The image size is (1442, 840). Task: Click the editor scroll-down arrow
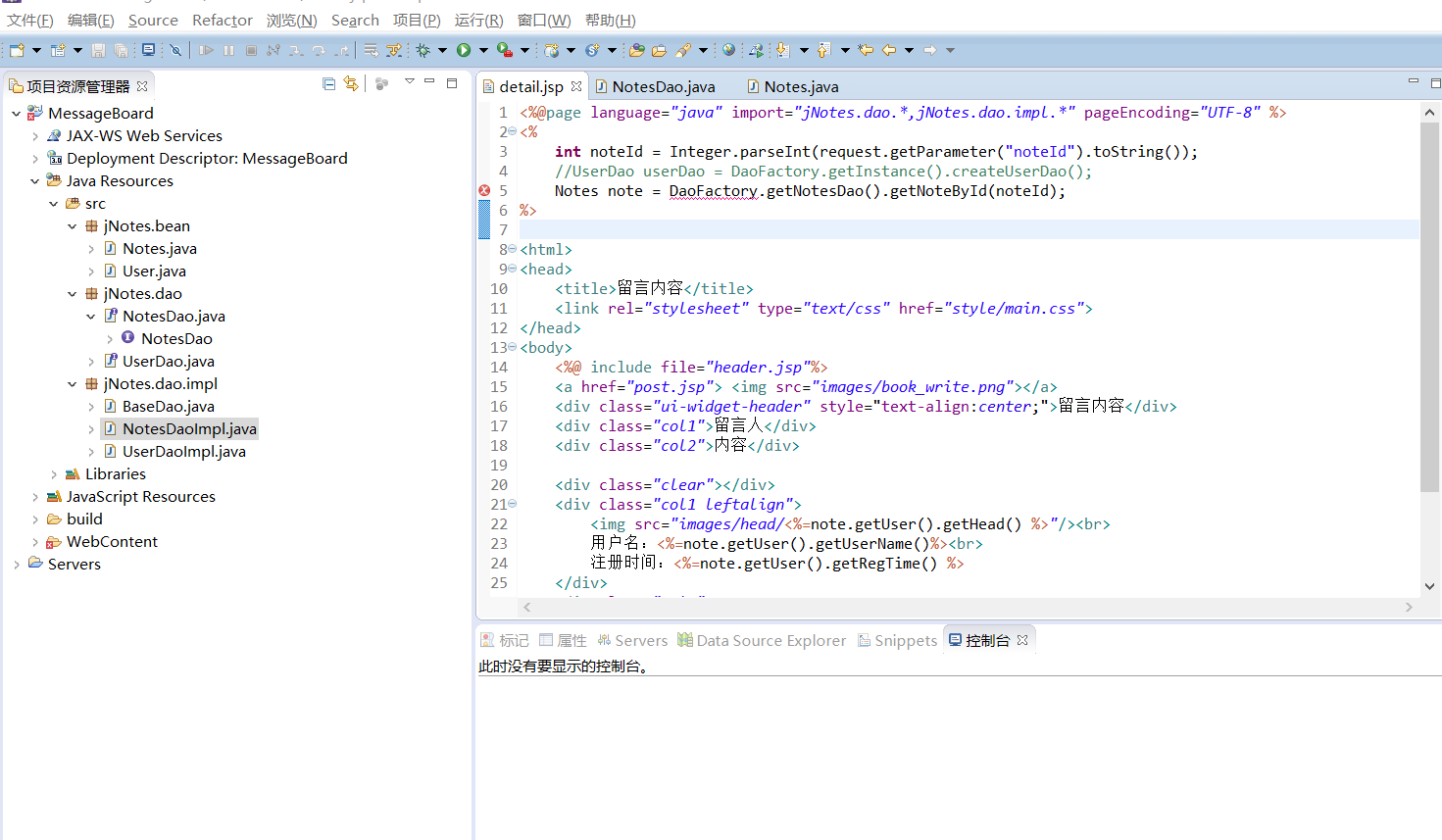1429,586
